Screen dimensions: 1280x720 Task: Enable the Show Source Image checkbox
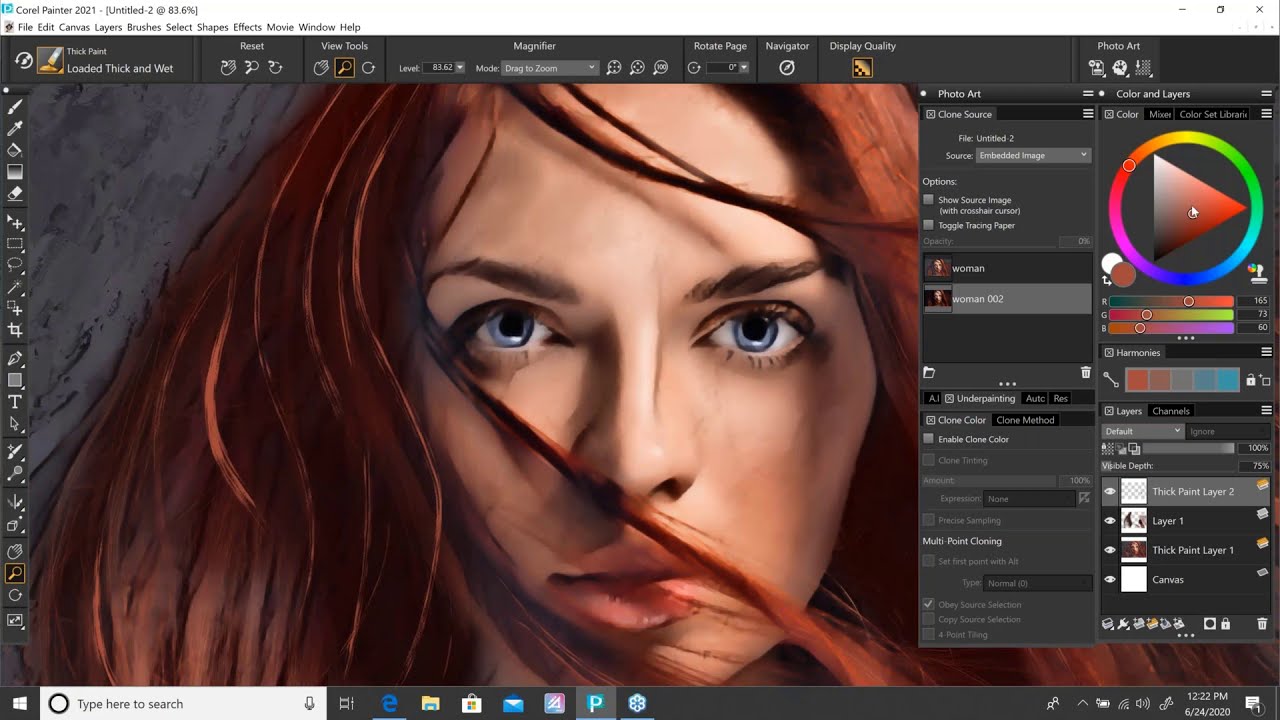(929, 199)
